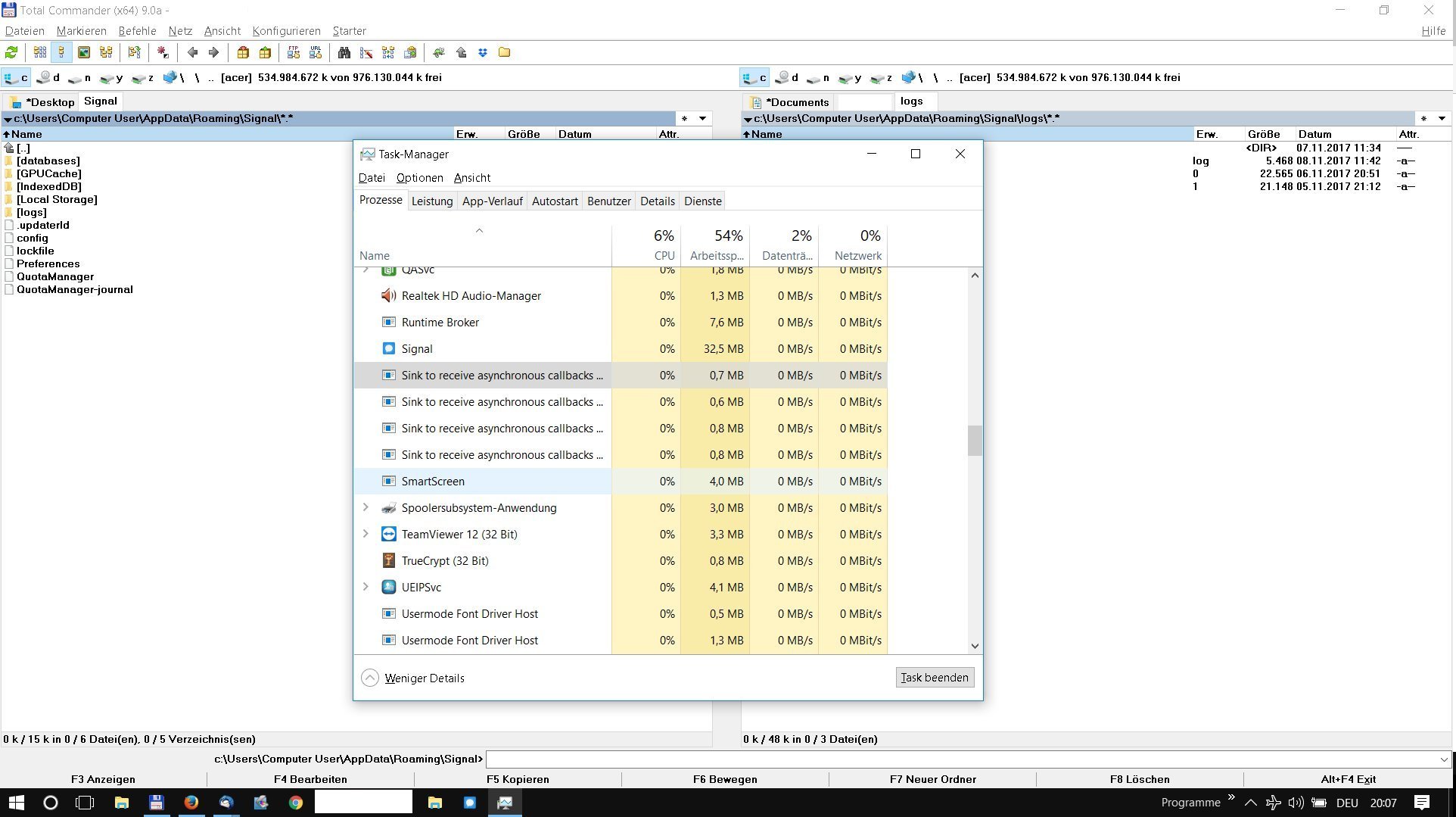Click the Windows Start button
The height and width of the screenshot is (817, 1456).
pos(16,803)
